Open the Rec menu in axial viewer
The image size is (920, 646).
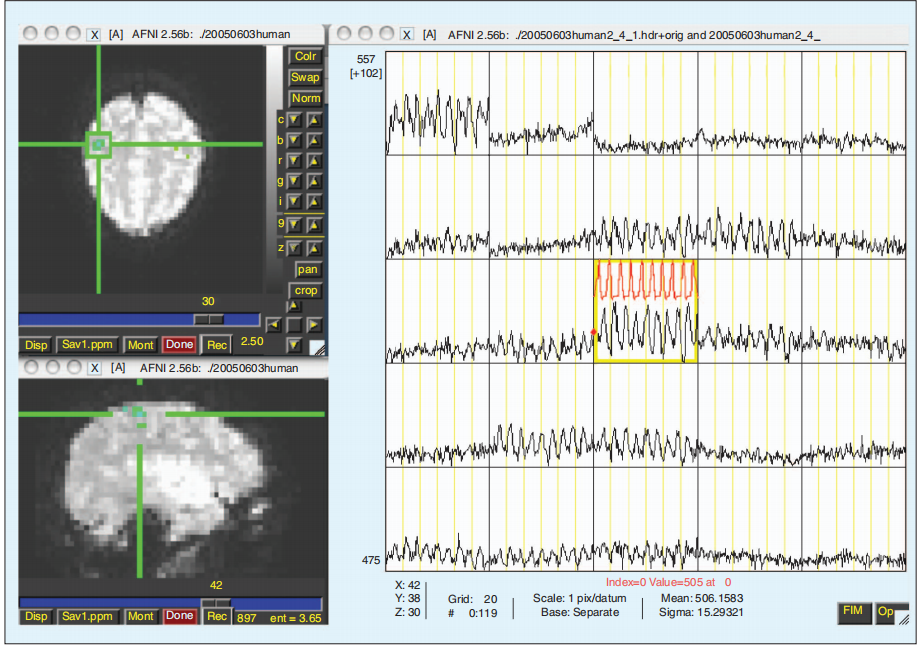[x=216, y=345]
